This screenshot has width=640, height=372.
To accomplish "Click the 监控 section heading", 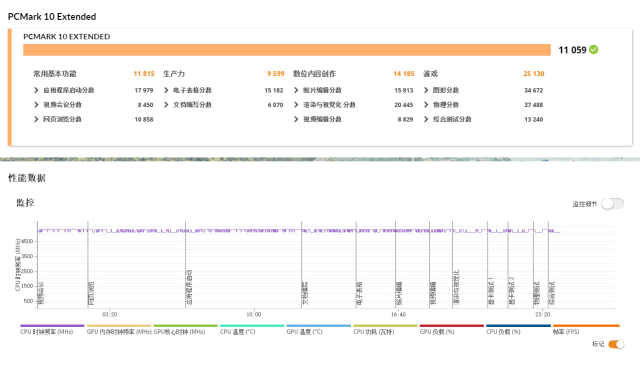I will [25, 203].
